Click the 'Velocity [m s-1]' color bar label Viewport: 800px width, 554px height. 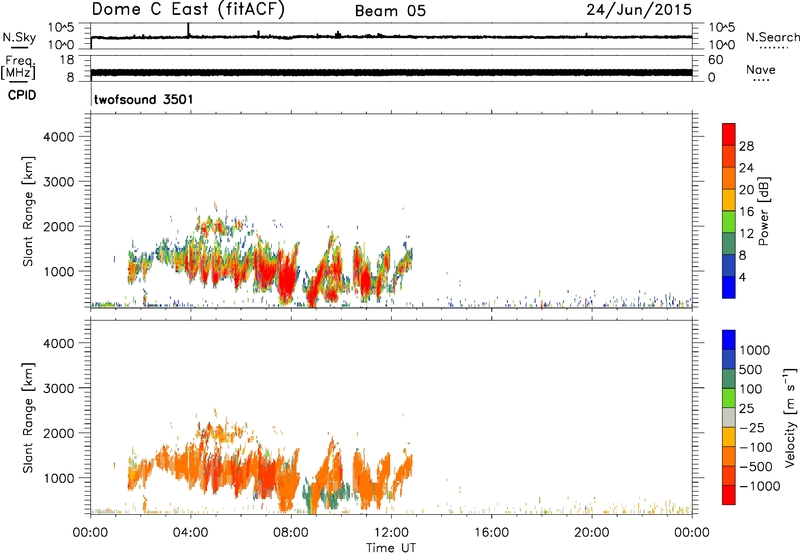790,417
